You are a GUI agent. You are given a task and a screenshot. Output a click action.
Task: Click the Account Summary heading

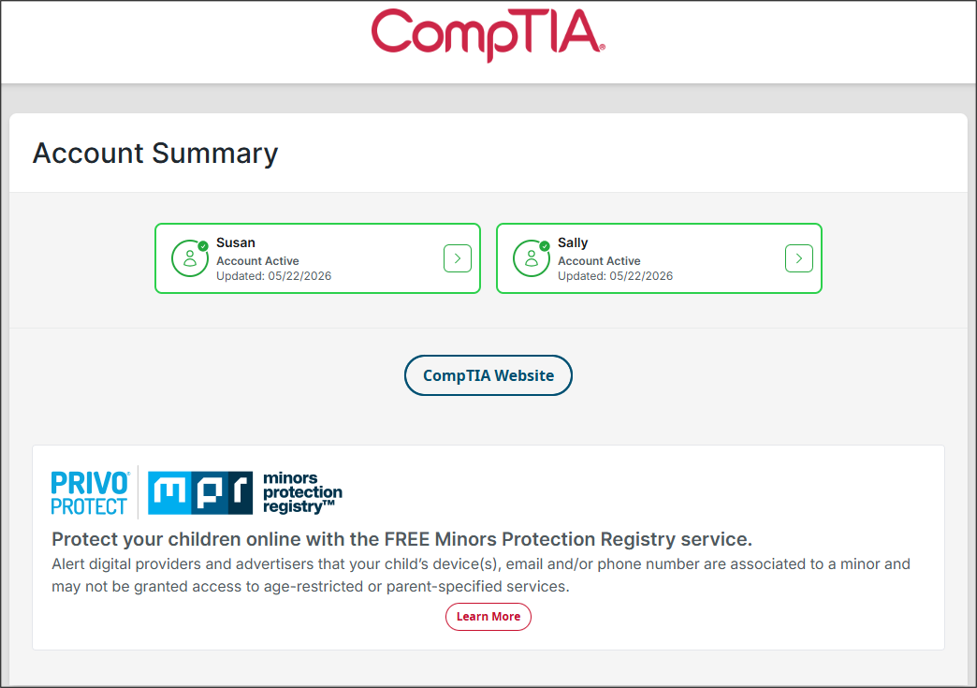coord(155,153)
